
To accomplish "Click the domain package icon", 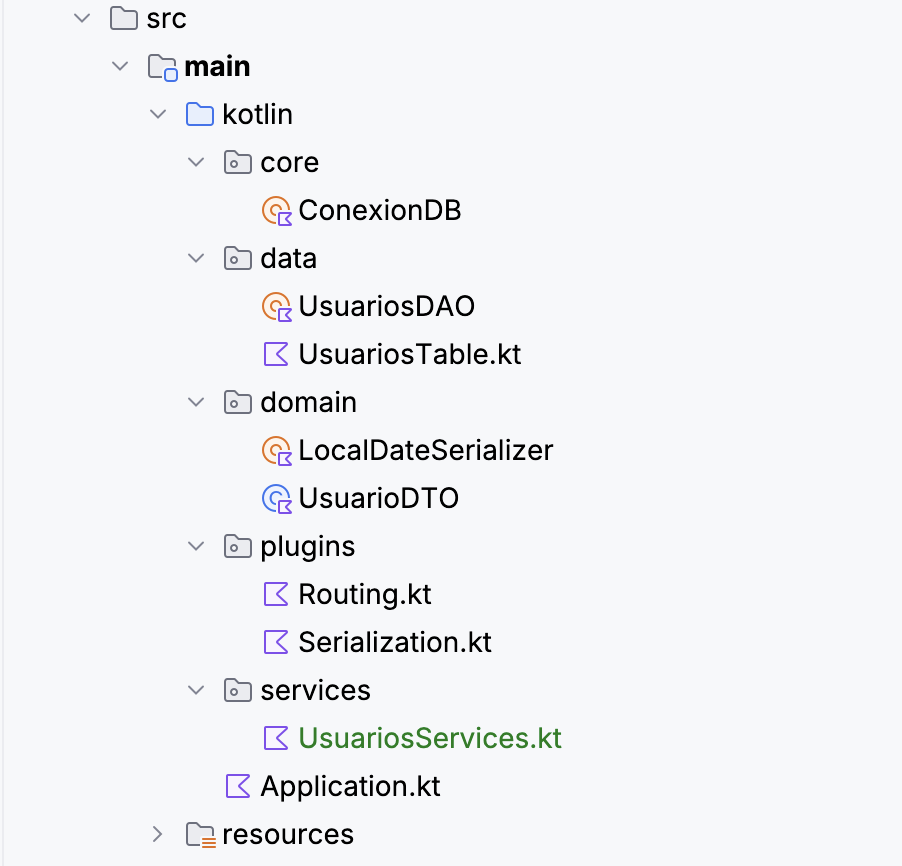I will (x=238, y=402).
